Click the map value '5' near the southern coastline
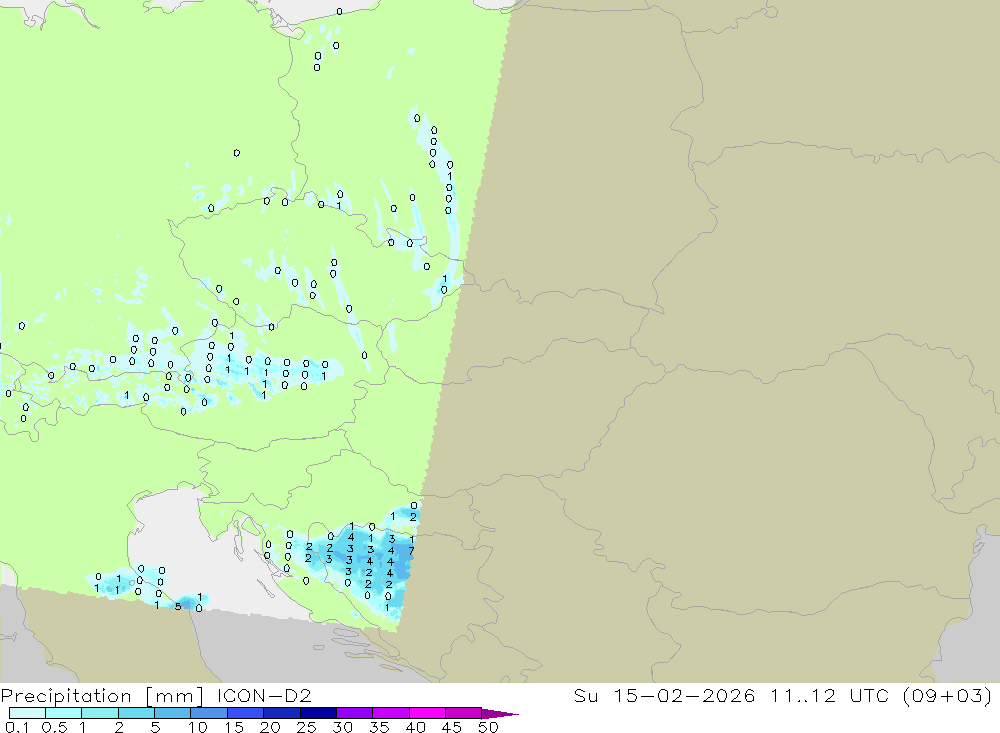The image size is (1000, 733). click(178, 606)
